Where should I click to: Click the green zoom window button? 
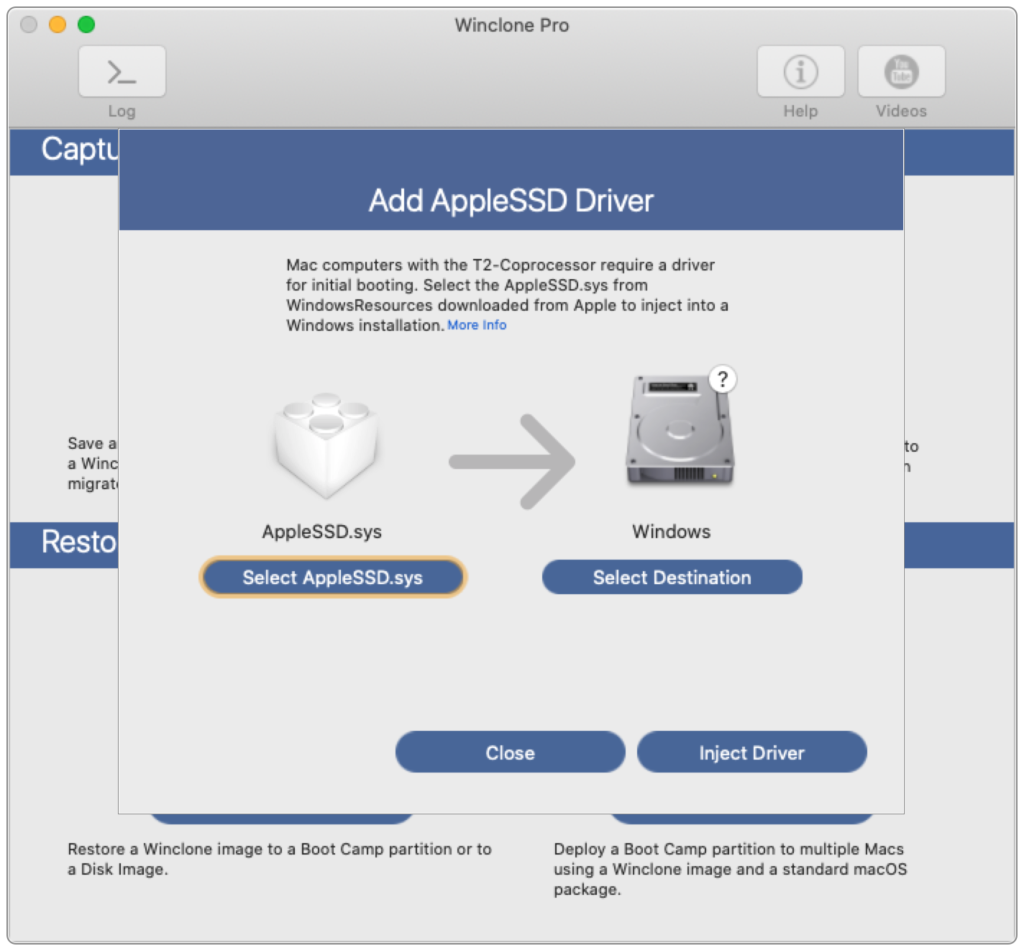(86, 25)
